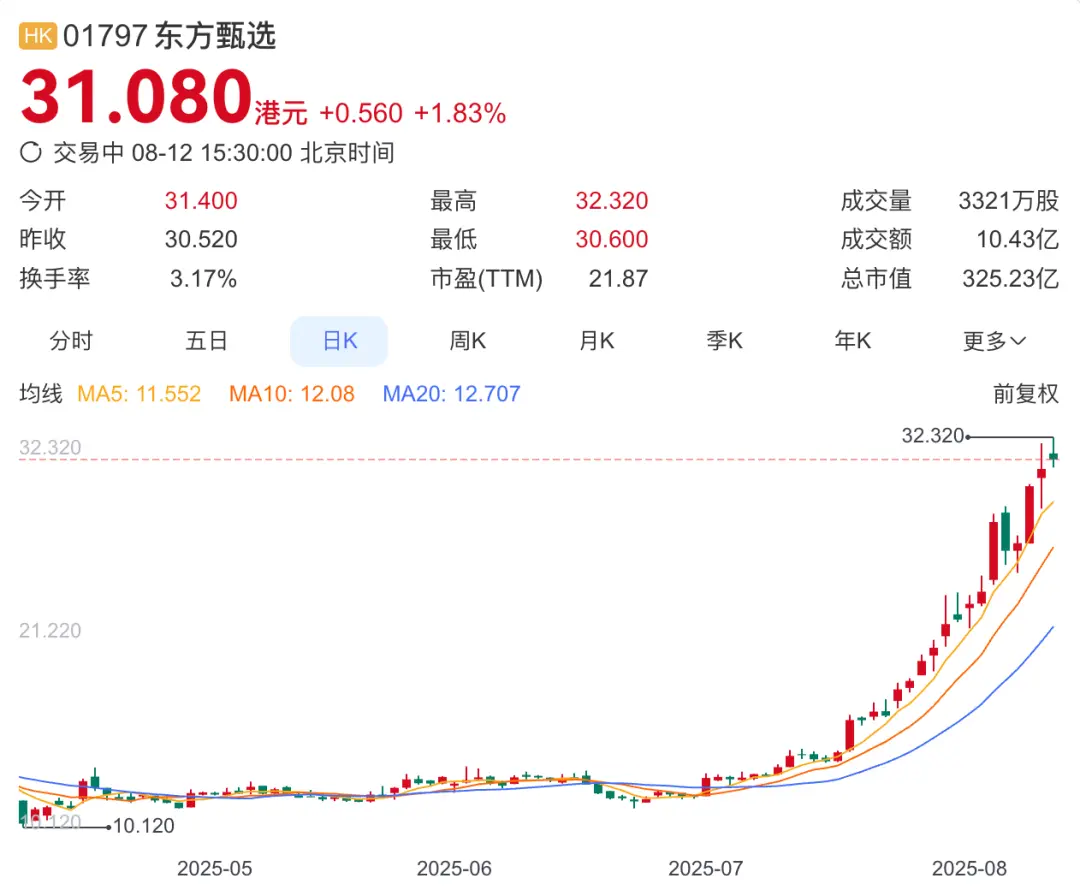
Task: Open the 年K chart tab
Action: [x=851, y=340]
